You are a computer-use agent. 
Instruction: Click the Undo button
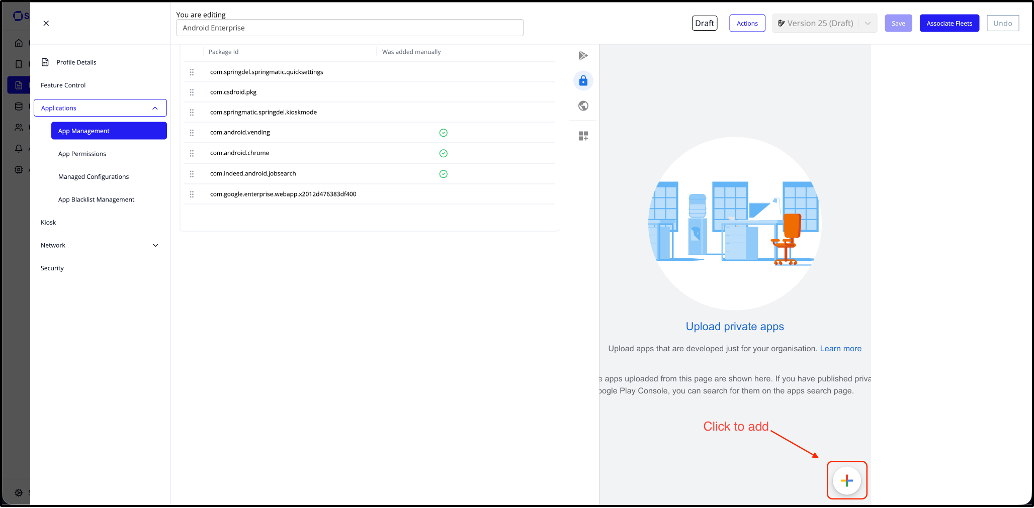click(x=1002, y=23)
